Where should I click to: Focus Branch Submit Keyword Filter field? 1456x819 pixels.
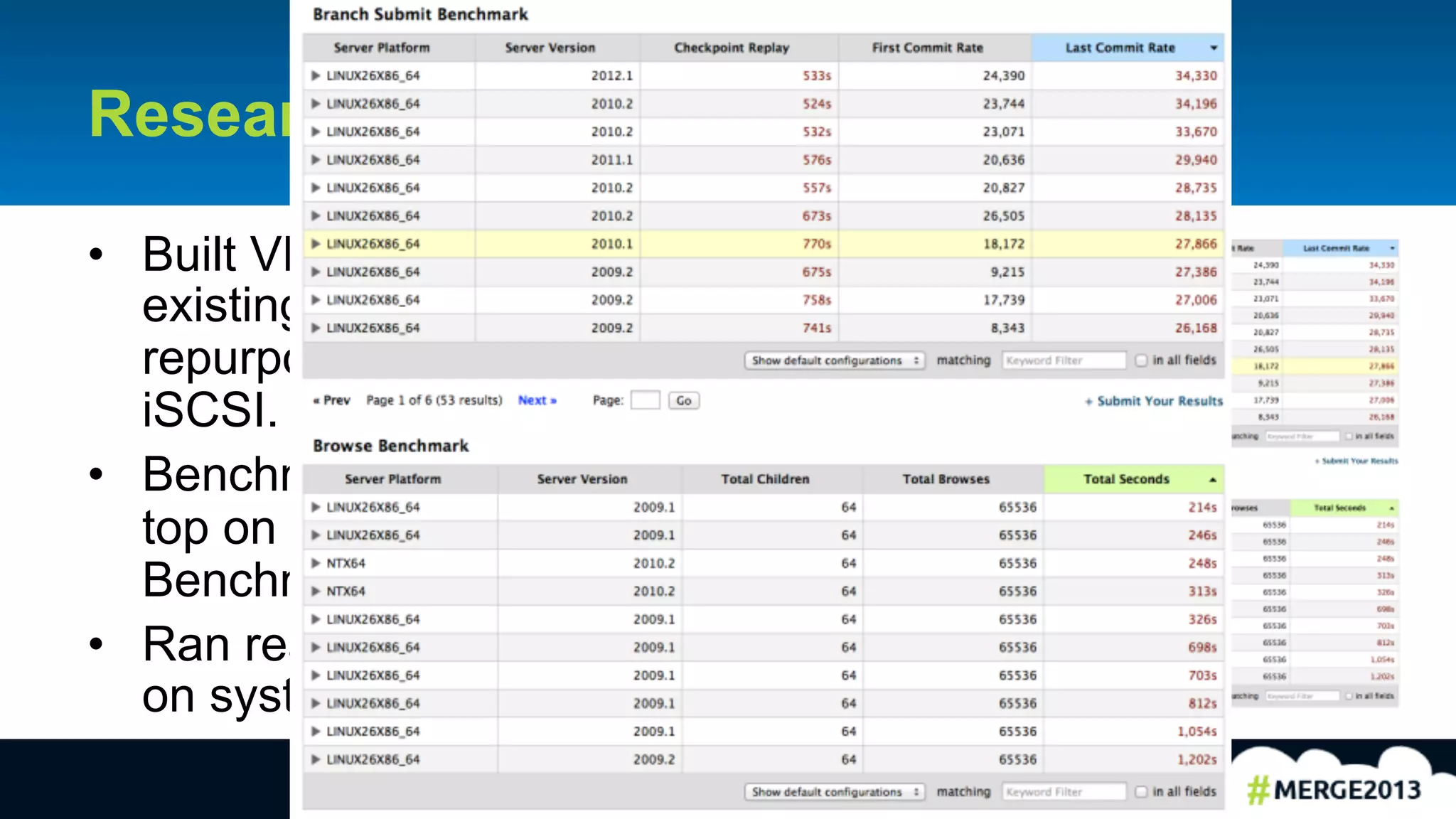[x=1064, y=360]
